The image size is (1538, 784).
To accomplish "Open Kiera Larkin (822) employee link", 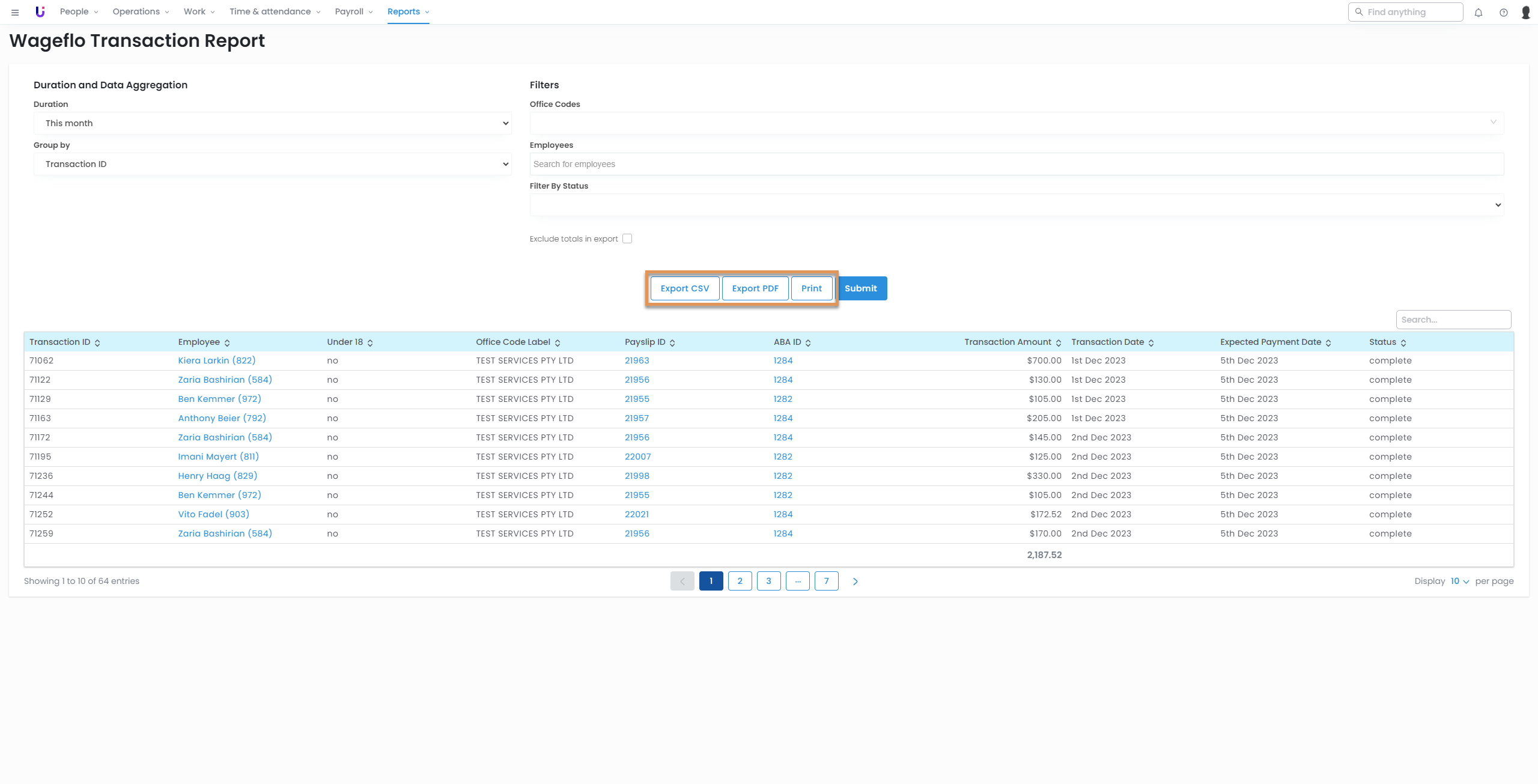I will [216, 360].
